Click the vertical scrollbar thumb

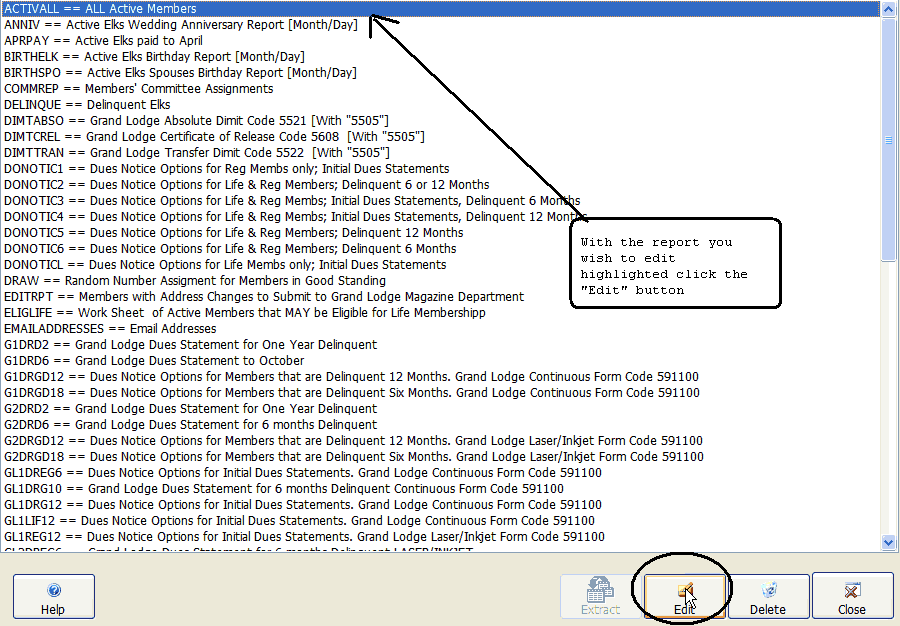pos(889,140)
